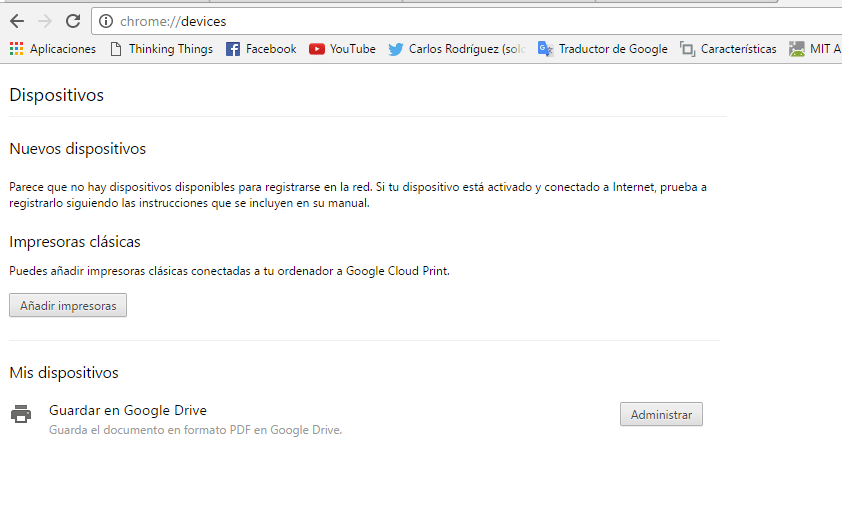
Task: Select the Guardar en Google Drive device name
Action: (128, 410)
